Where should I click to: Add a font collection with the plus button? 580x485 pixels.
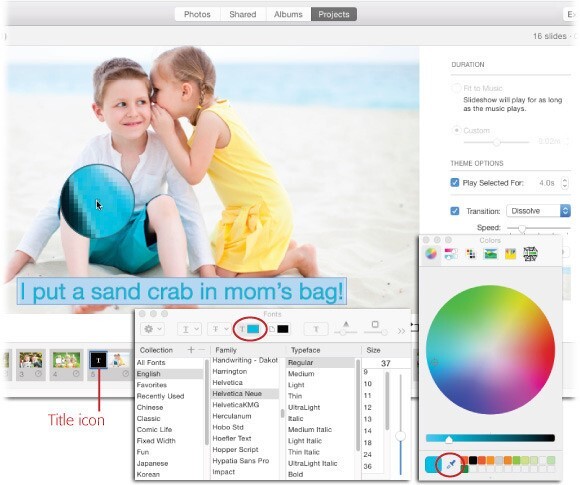tap(191, 350)
